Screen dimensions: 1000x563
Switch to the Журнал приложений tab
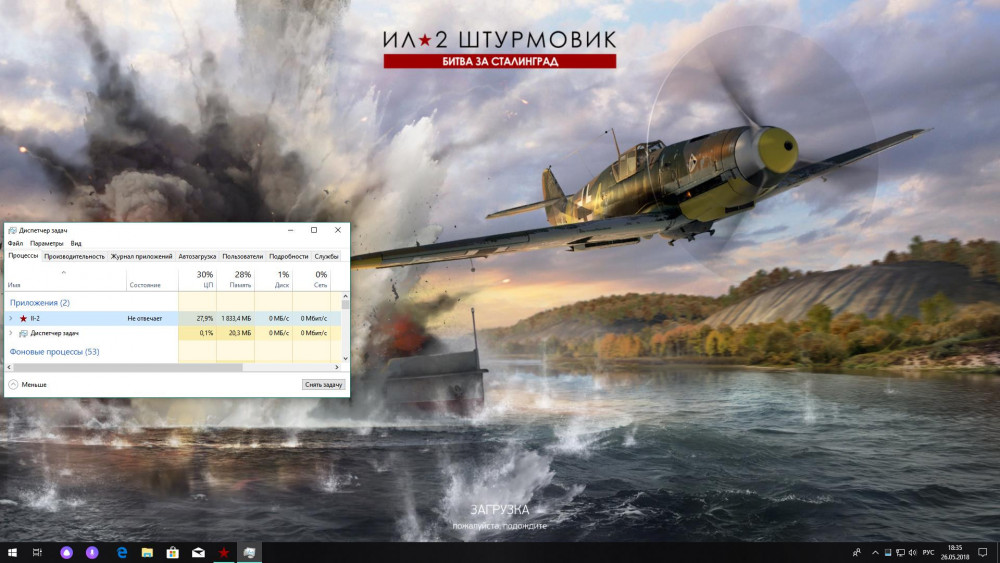pyautogui.click(x=142, y=256)
